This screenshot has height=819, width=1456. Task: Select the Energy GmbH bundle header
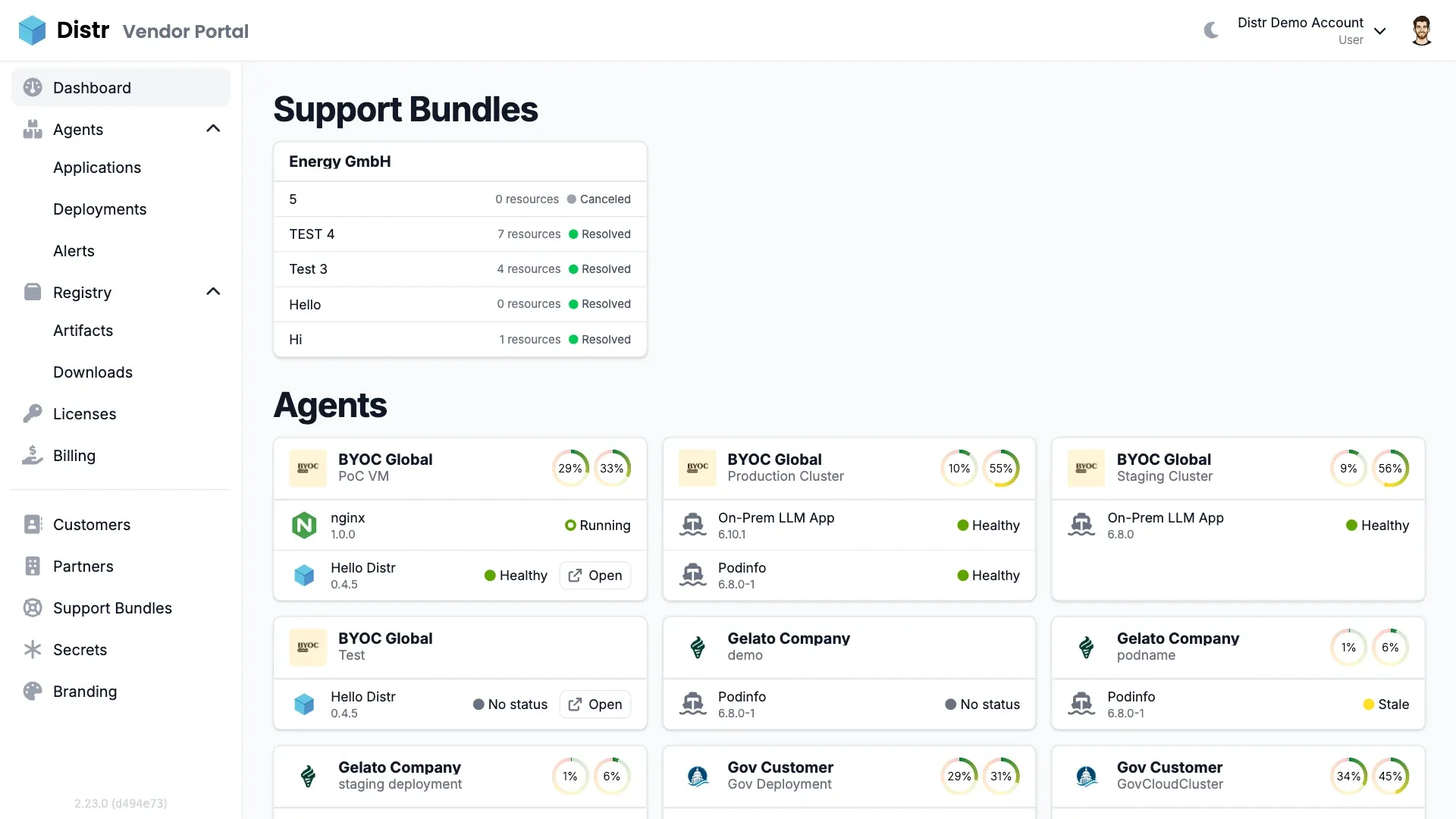460,162
